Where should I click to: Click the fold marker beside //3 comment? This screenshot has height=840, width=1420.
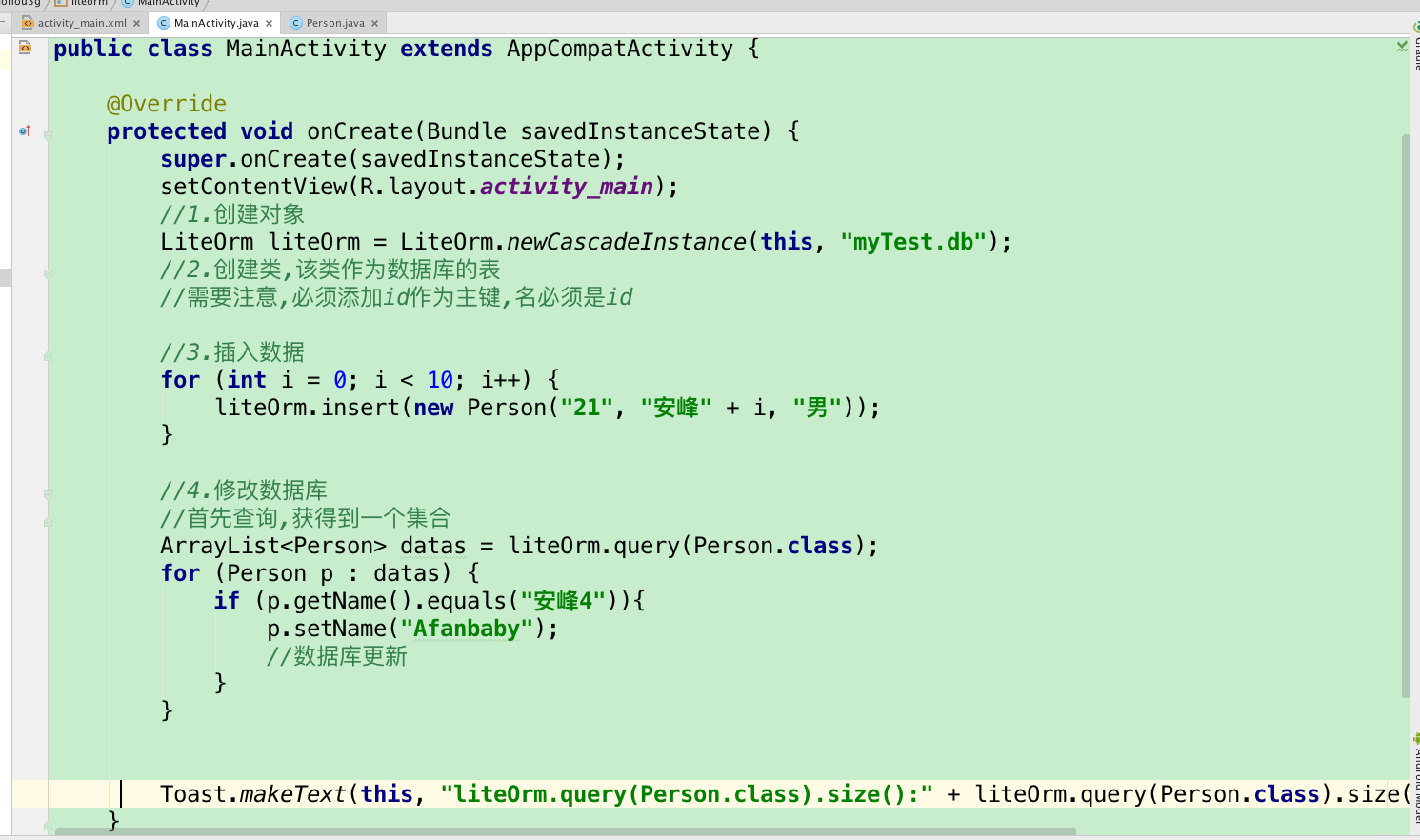pos(48,356)
